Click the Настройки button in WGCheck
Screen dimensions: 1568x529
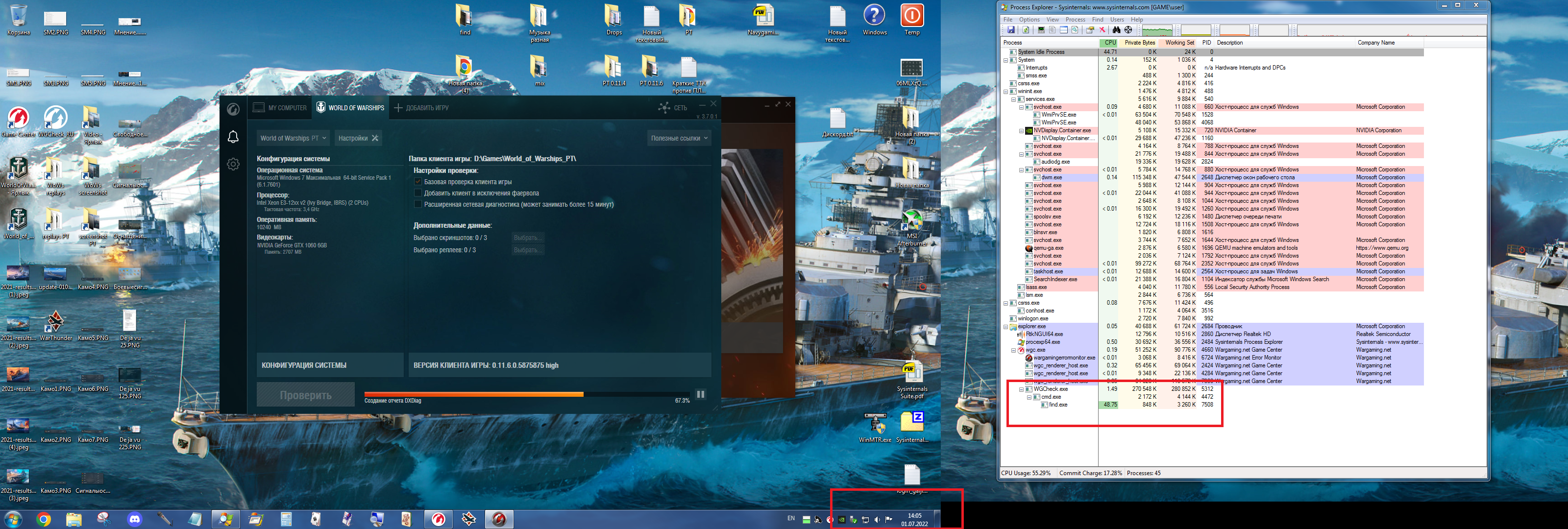(358, 138)
